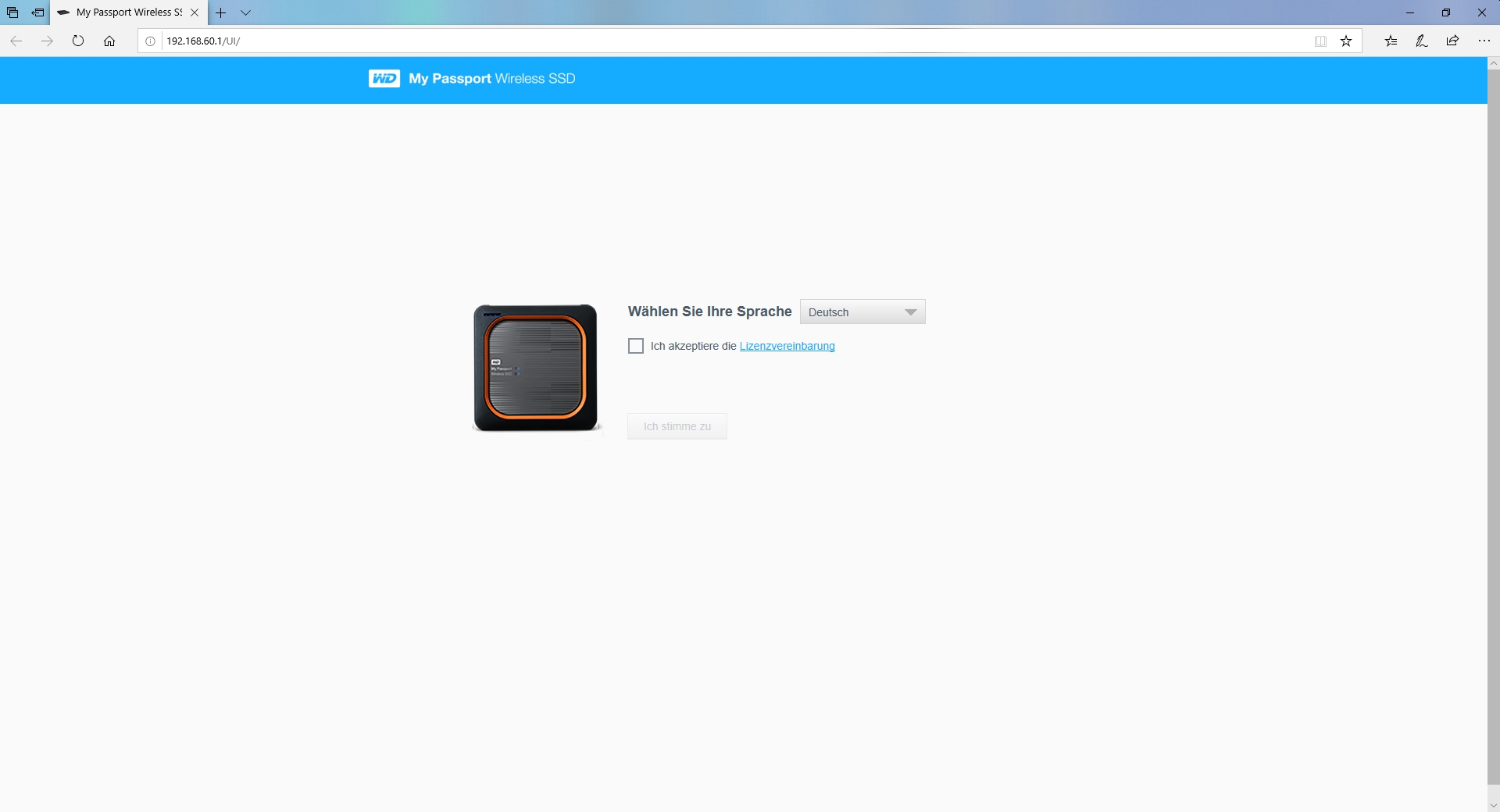Viewport: 1500px width, 812px height.
Task: Click the scrollbar up arrow
Action: tap(1494, 63)
